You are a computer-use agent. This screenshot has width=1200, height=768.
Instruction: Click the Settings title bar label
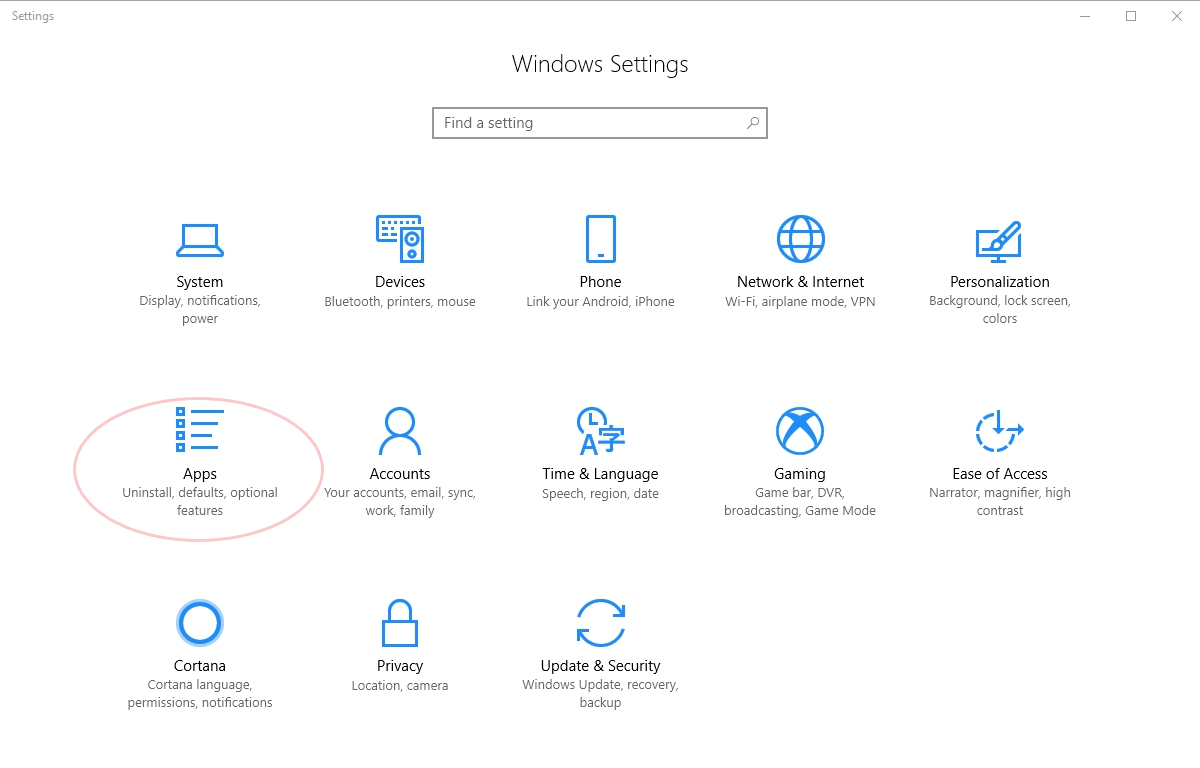pyautogui.click(x=33, y=16)
